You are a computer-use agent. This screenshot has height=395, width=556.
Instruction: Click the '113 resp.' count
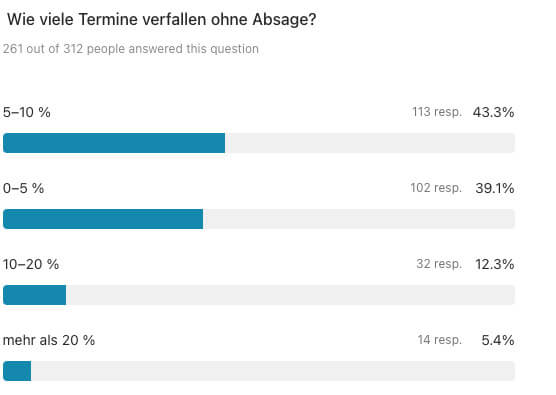tap(437, 112)
